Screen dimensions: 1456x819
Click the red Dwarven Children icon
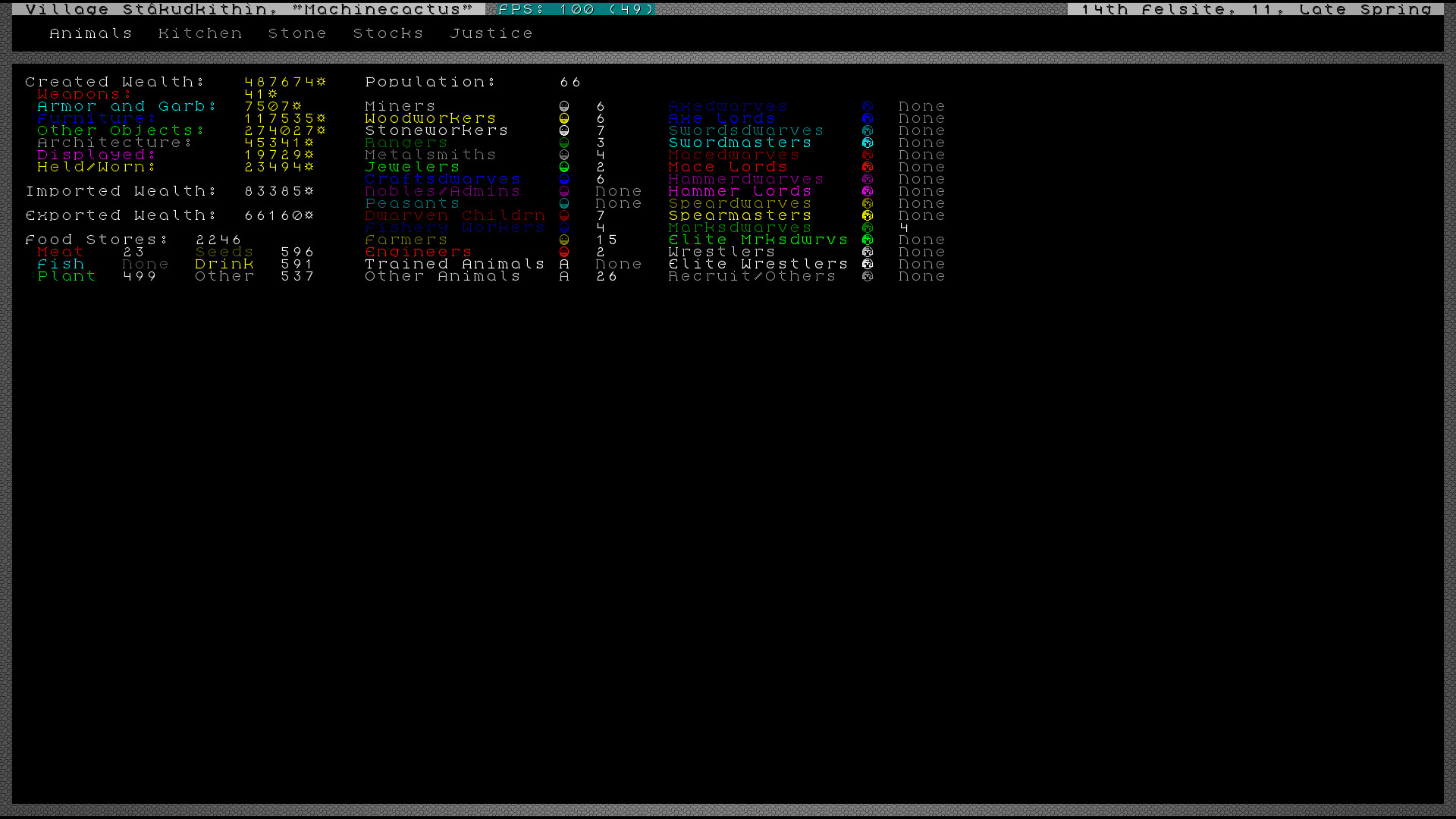pos(564,215)
